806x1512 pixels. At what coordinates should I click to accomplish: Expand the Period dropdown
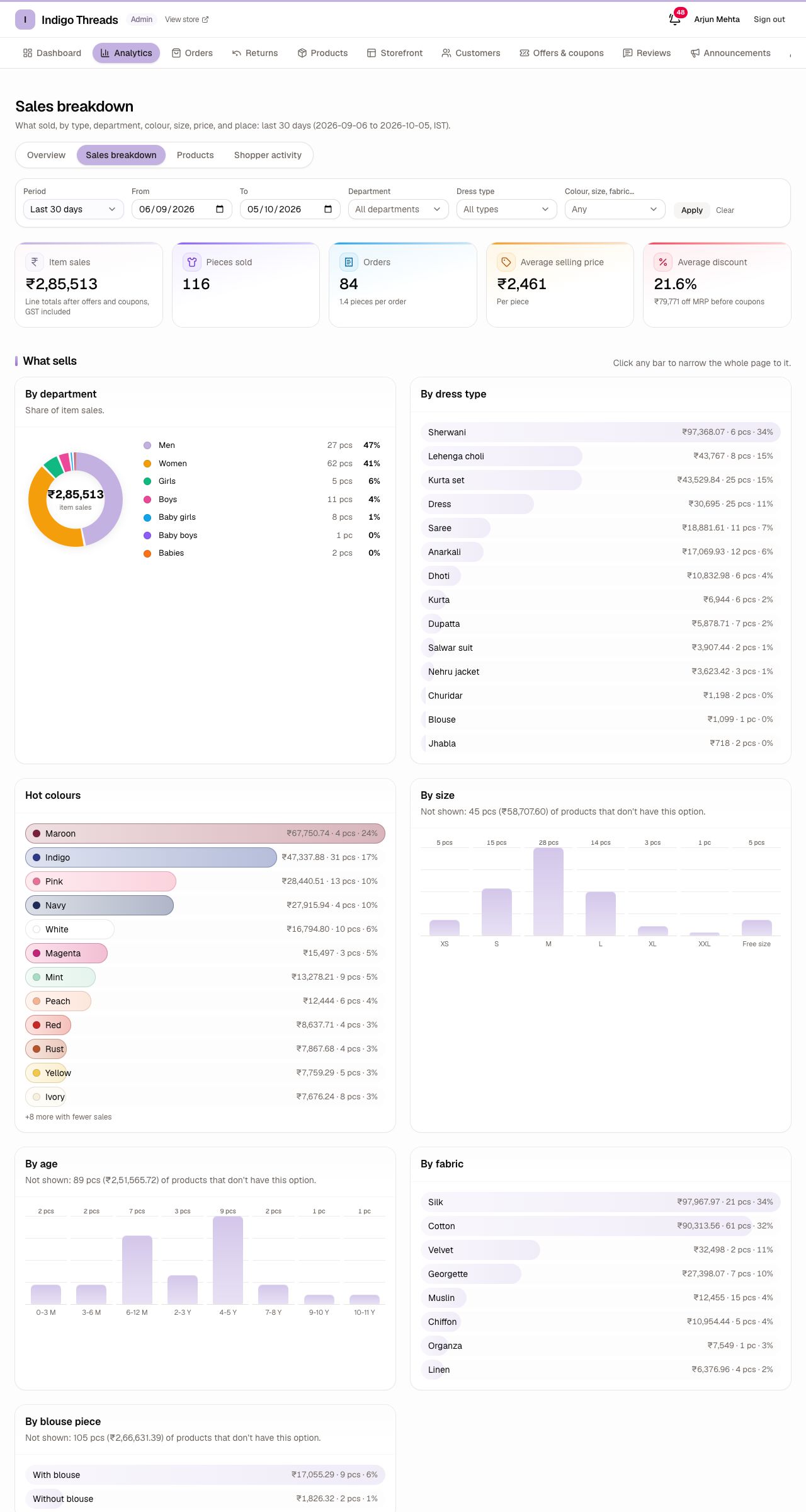click(73, 209)
